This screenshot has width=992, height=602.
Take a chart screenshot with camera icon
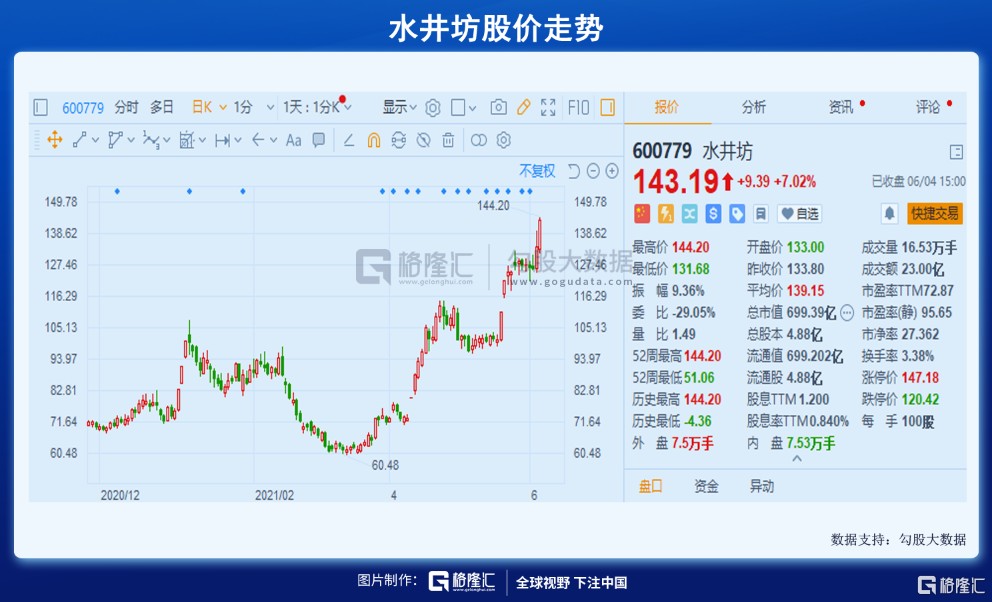pyautogui.click(x=499, y=108)
